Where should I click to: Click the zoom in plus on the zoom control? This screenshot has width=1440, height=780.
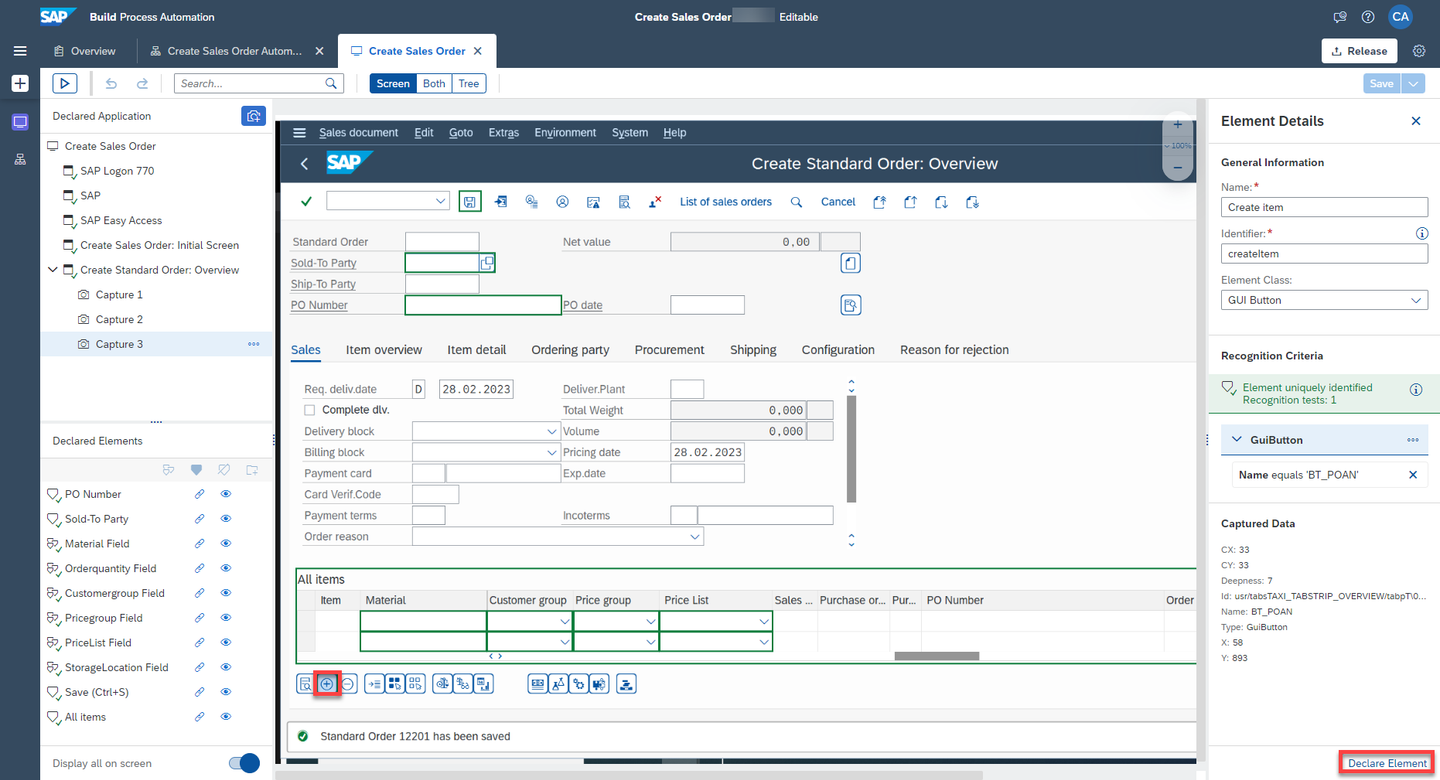coord(1177,125)
